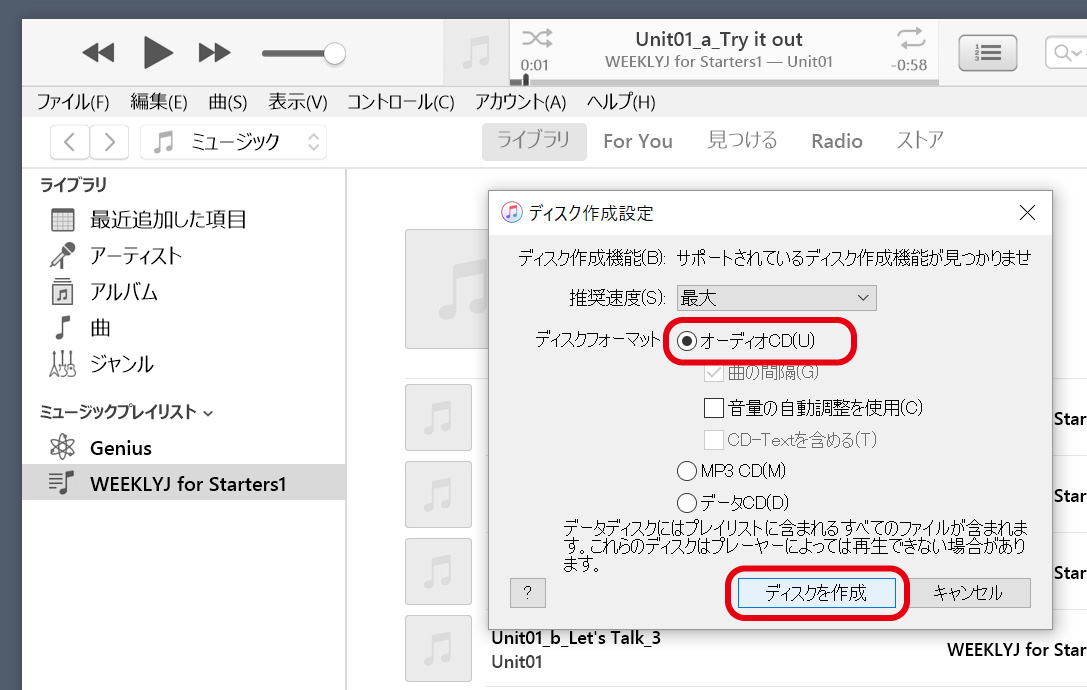1087x690 pixels.
Task: Switch to the ストア tab
Action: pyautogui.click(x=920, y=141)
